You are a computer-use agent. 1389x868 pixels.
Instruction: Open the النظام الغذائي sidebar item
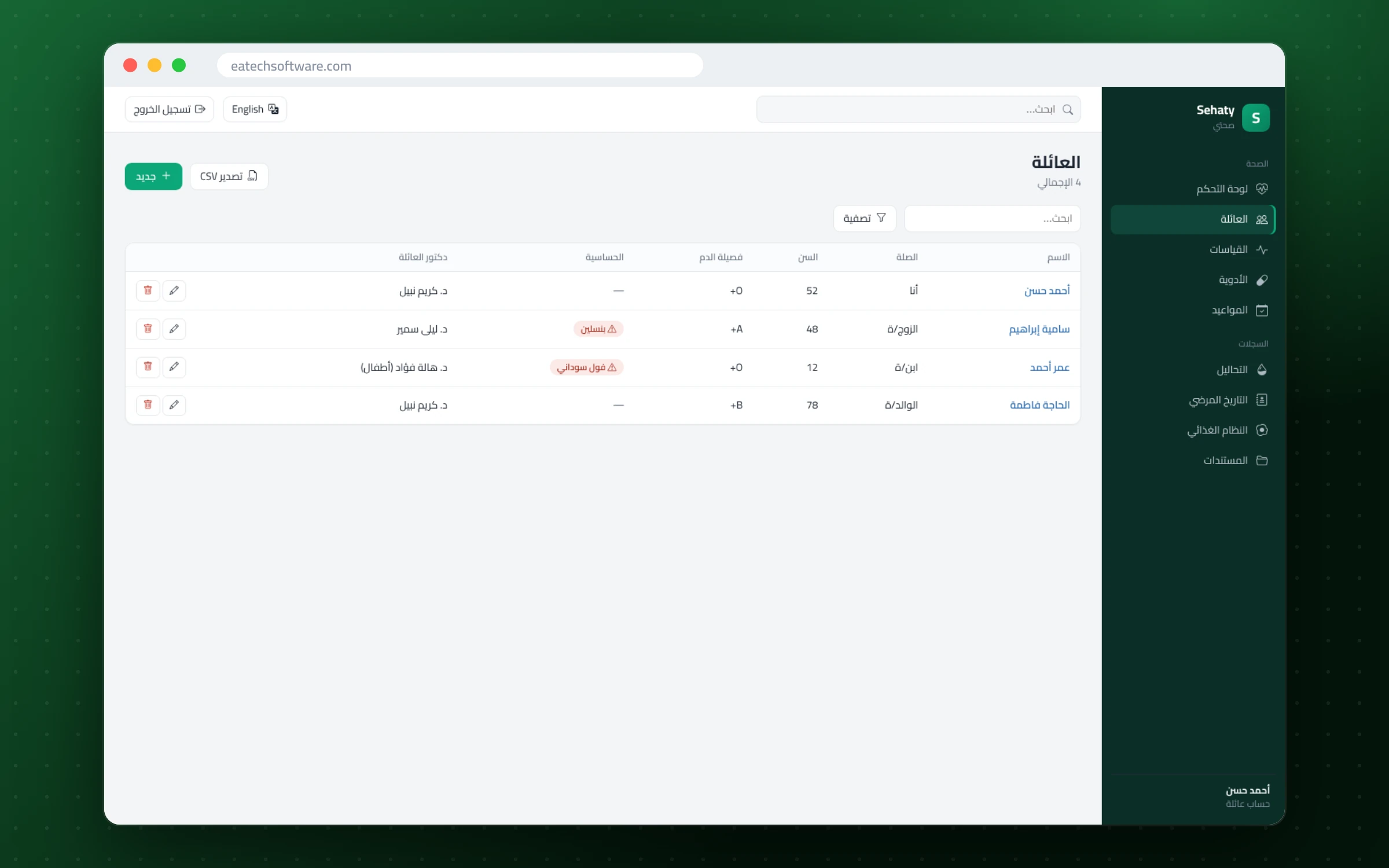(1193, 430)
